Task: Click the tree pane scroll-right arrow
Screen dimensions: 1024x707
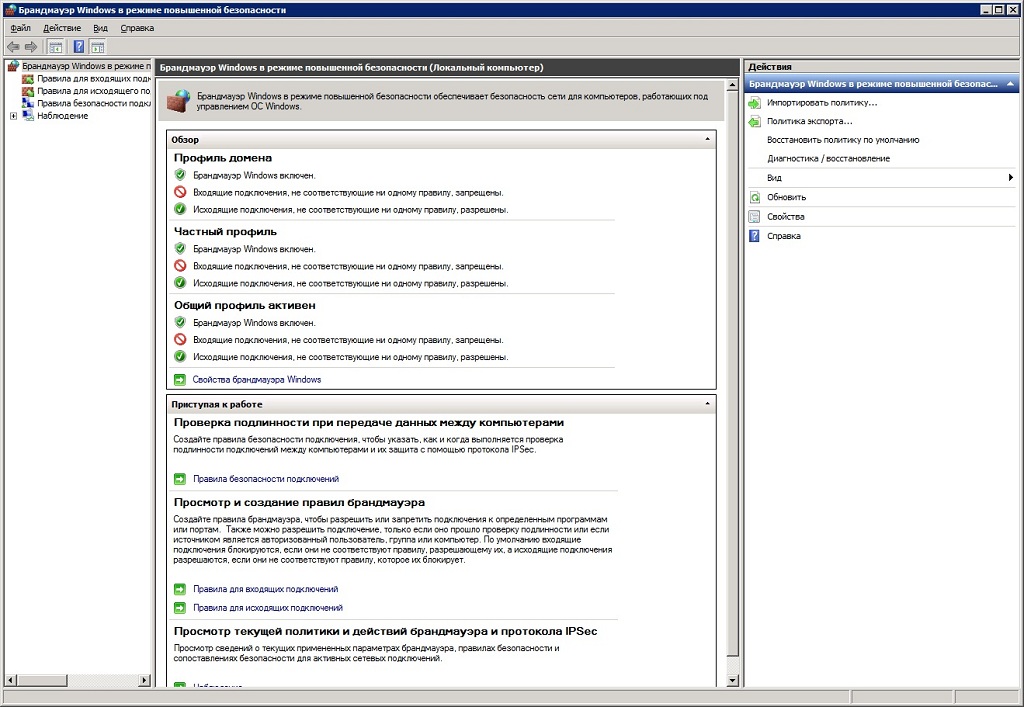Action: (x=145, y=680)
